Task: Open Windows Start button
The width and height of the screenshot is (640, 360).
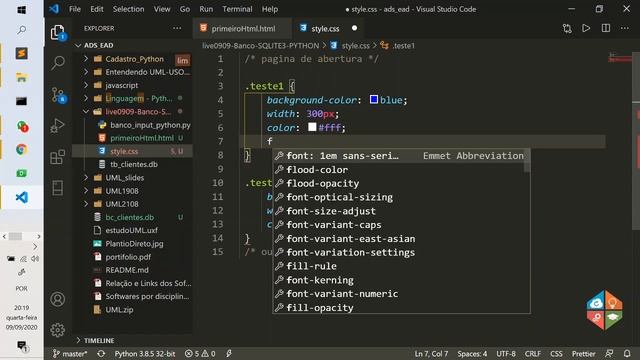Action: [x=22, y=9]
